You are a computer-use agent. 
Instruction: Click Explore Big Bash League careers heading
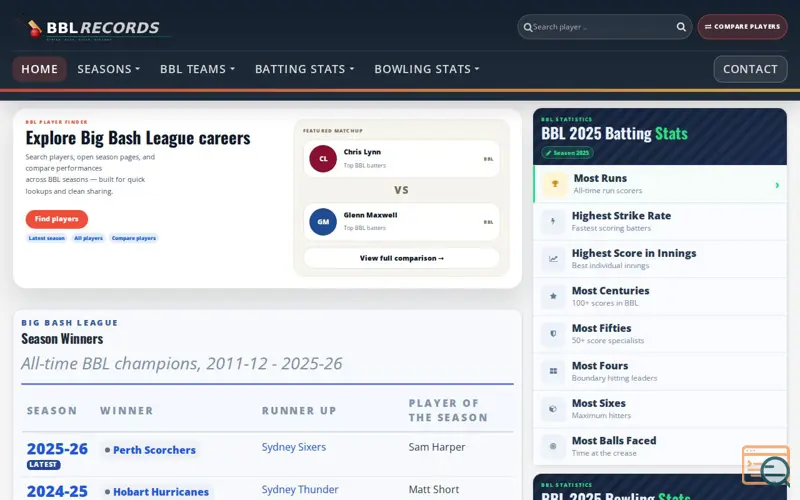click(138, 138)
